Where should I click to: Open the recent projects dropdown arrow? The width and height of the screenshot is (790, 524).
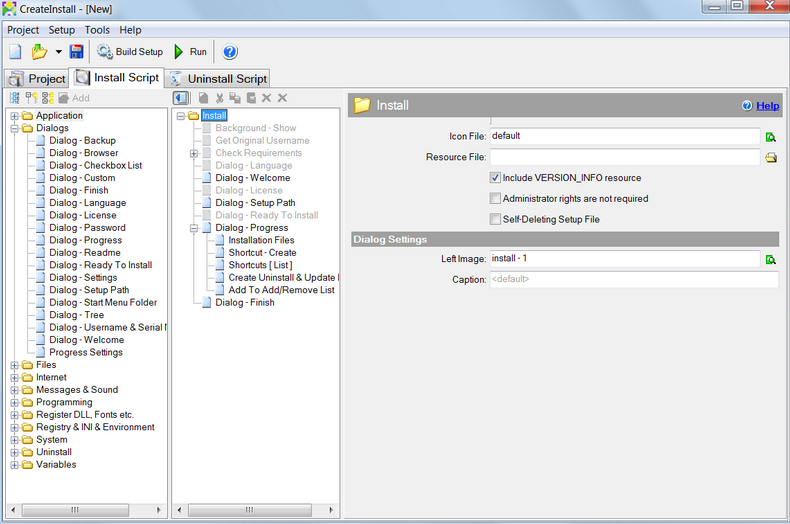pyautogui.click(x=58, y=51)
